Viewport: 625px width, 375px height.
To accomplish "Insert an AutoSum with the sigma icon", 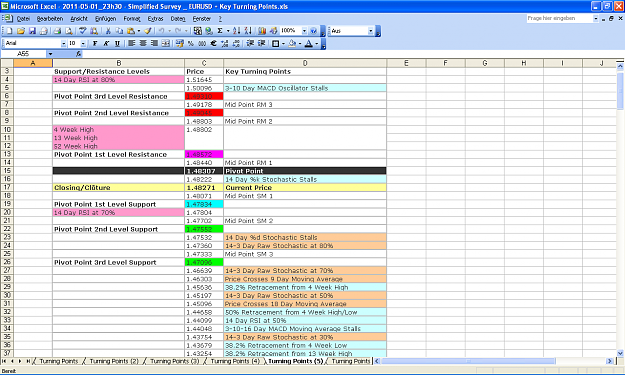I will point(220,31).
